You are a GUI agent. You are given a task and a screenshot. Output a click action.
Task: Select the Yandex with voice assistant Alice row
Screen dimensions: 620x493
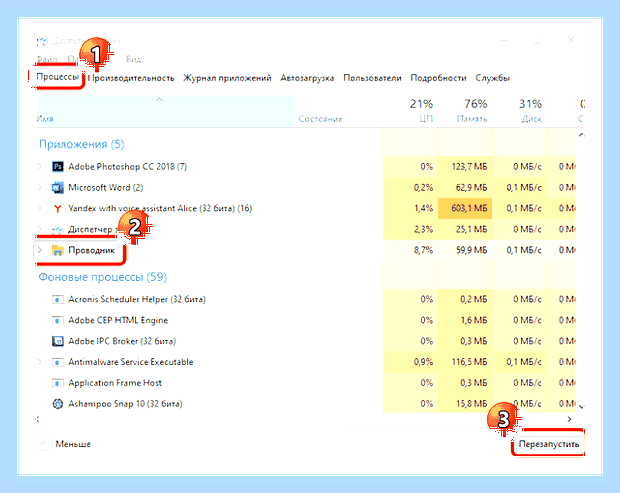coord(160,208)
